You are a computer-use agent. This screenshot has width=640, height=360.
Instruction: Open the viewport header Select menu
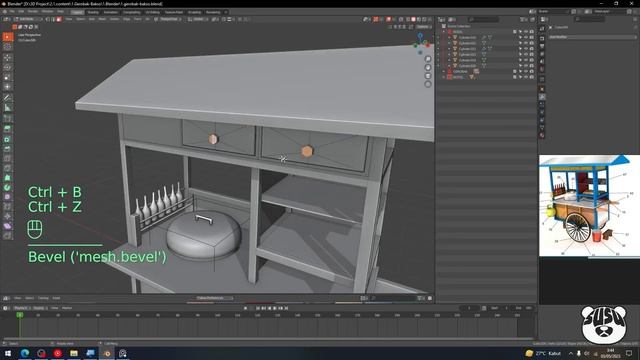(x=81, y=19)
